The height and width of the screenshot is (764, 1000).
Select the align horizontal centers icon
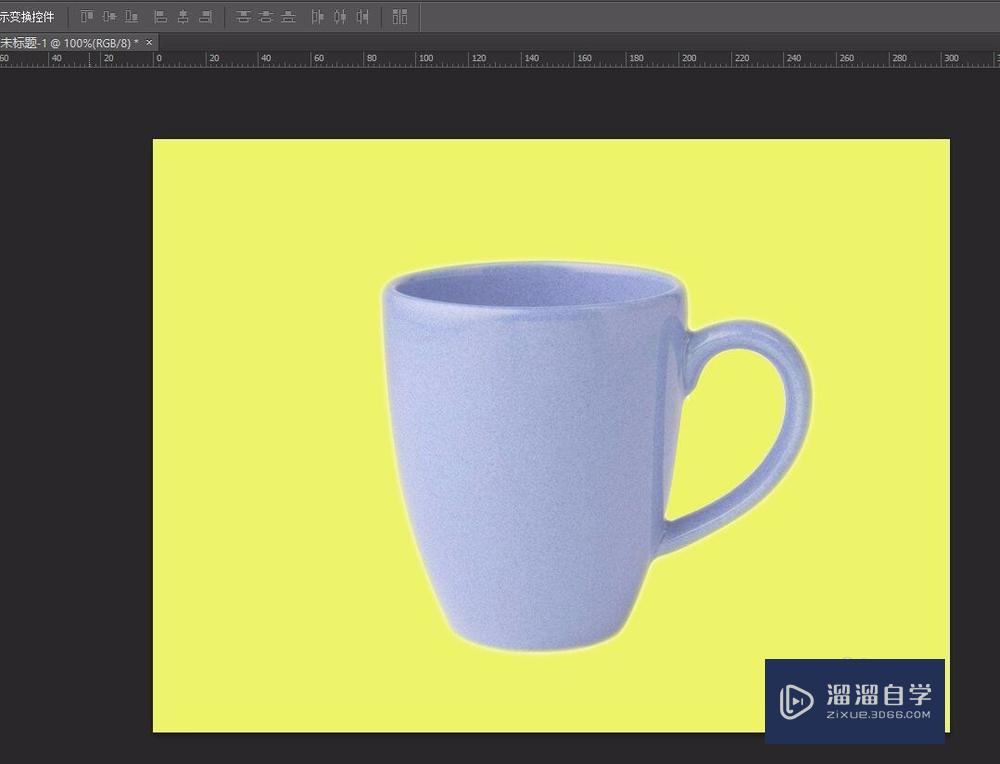[183, 17]
